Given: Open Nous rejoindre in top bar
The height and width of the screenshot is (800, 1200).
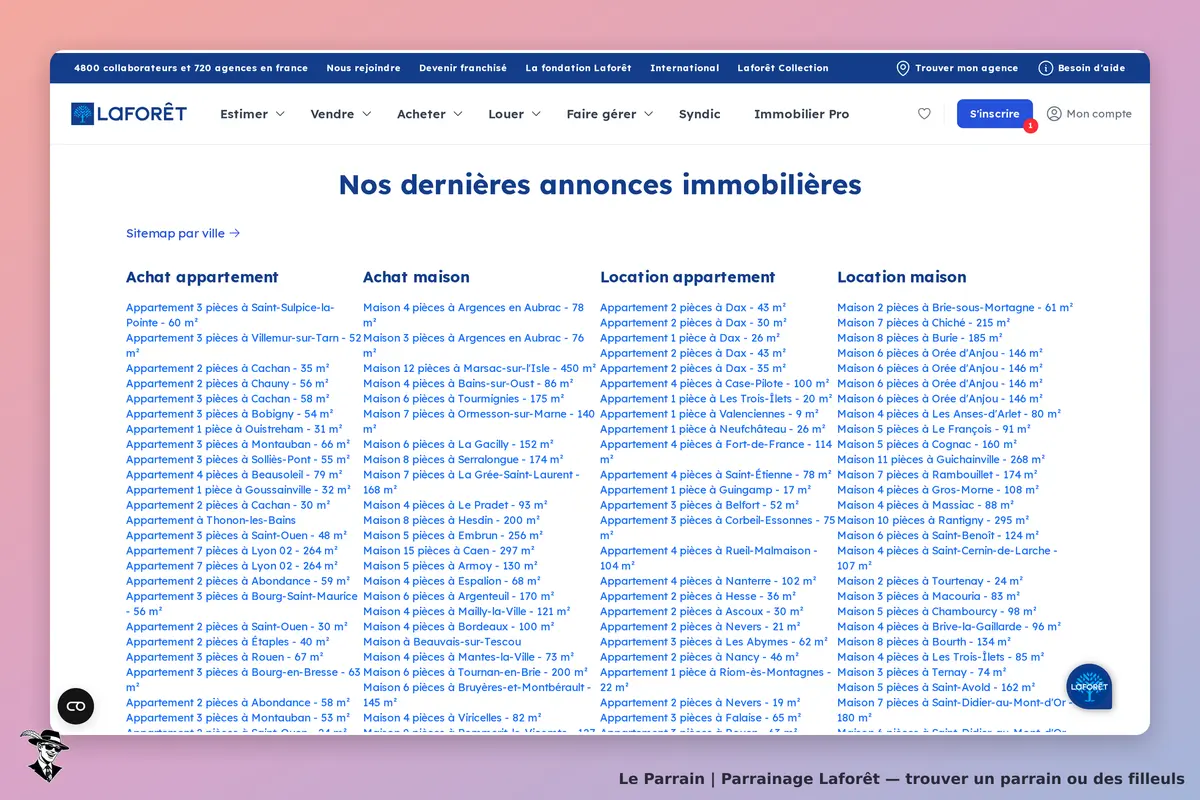Looking at the screenshot, I should coord(363,68).
